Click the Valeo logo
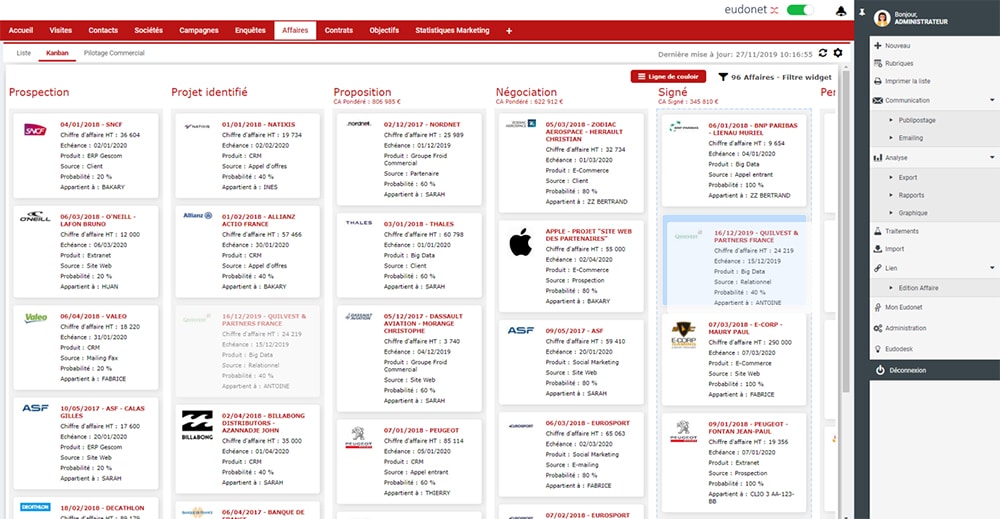The width and height of the screenshot is (1000, 519). coord(36,318)
